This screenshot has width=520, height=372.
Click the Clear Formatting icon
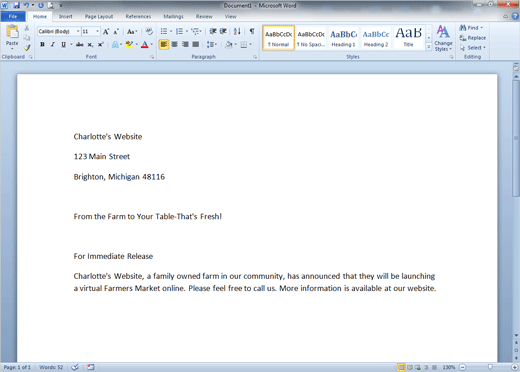(149, 31)
